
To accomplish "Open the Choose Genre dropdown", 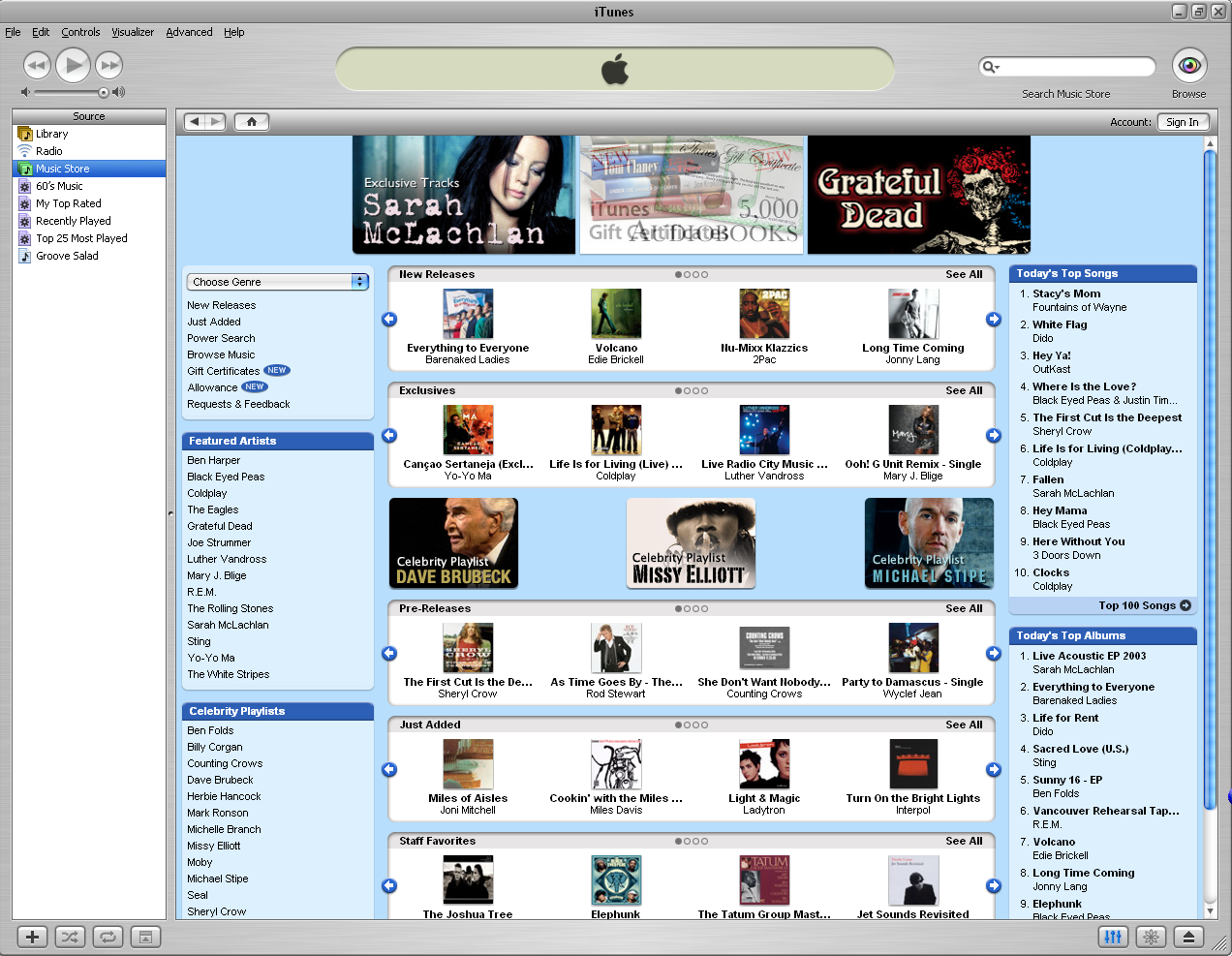I will pyautogui.click(x=278, y=282).
